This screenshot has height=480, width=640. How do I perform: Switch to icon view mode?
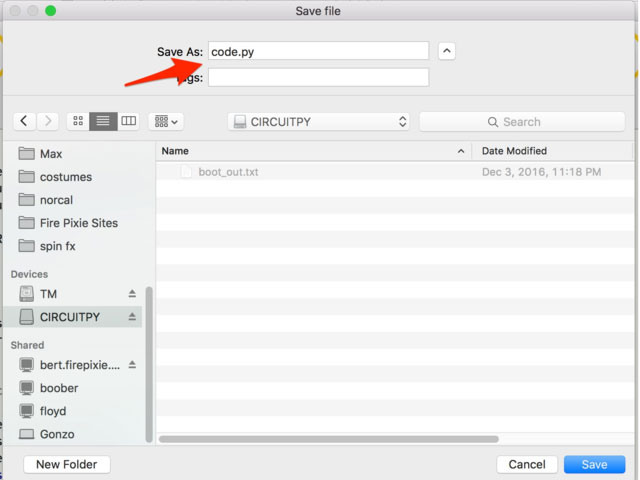click(x=78, y=121)
